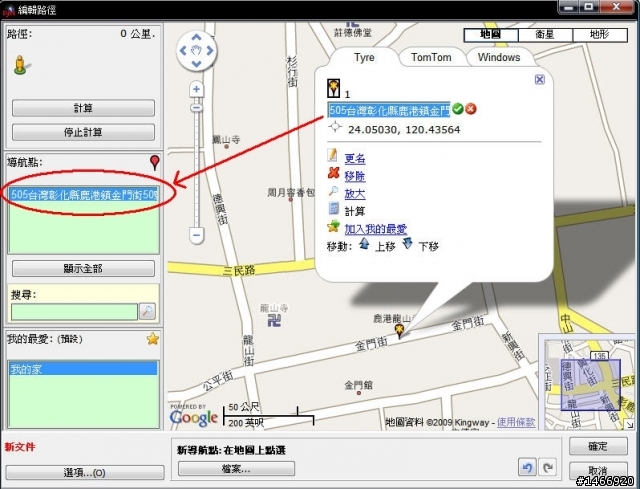Screen dimensions: 640x489
Task: Pan the map right with the arrow
Action: (210, 51)
